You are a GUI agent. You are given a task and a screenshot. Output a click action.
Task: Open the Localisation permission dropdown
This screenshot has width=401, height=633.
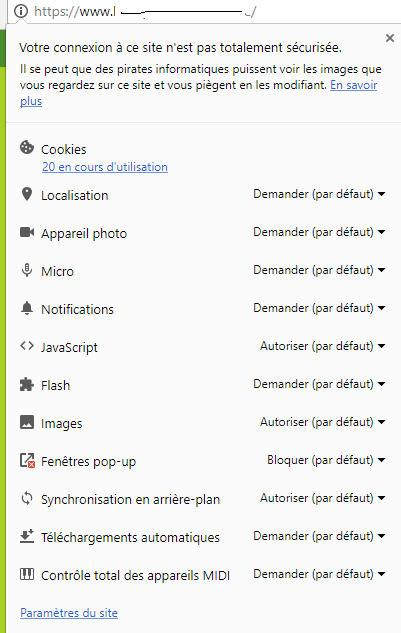tap(319, 194)
